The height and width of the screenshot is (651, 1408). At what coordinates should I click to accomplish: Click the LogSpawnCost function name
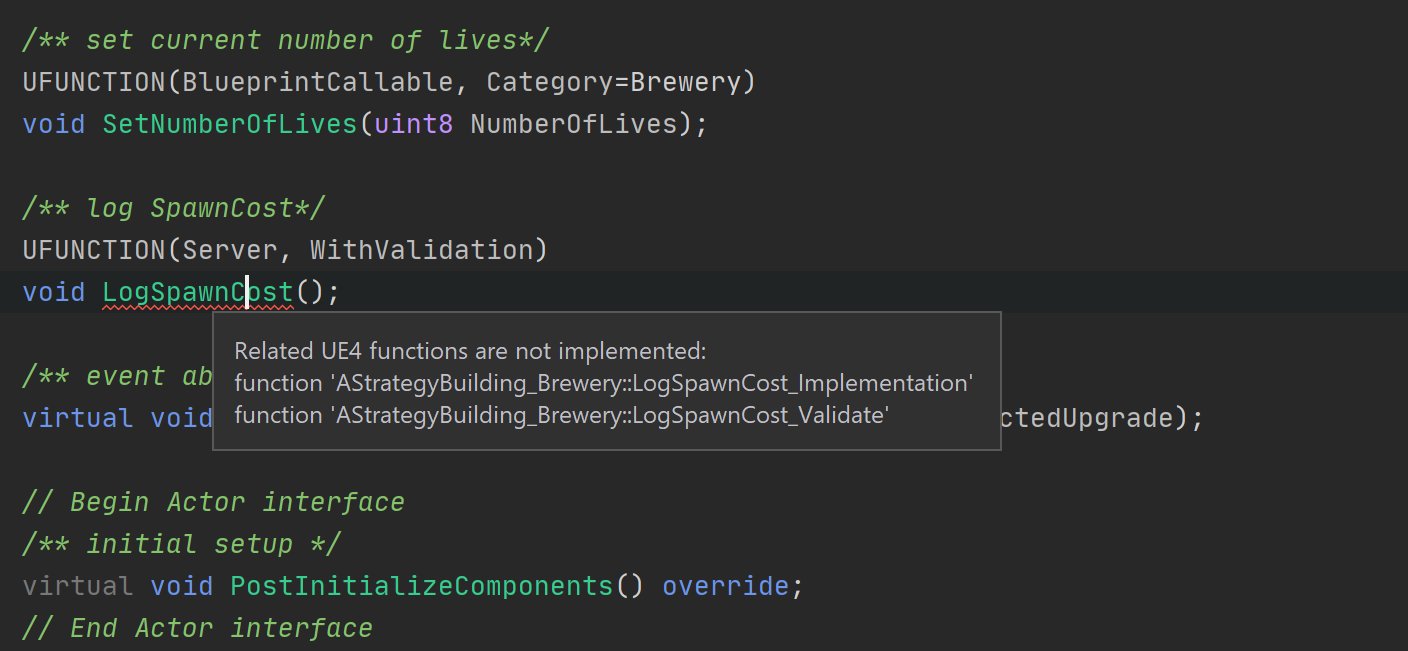[x=198, y=292]
